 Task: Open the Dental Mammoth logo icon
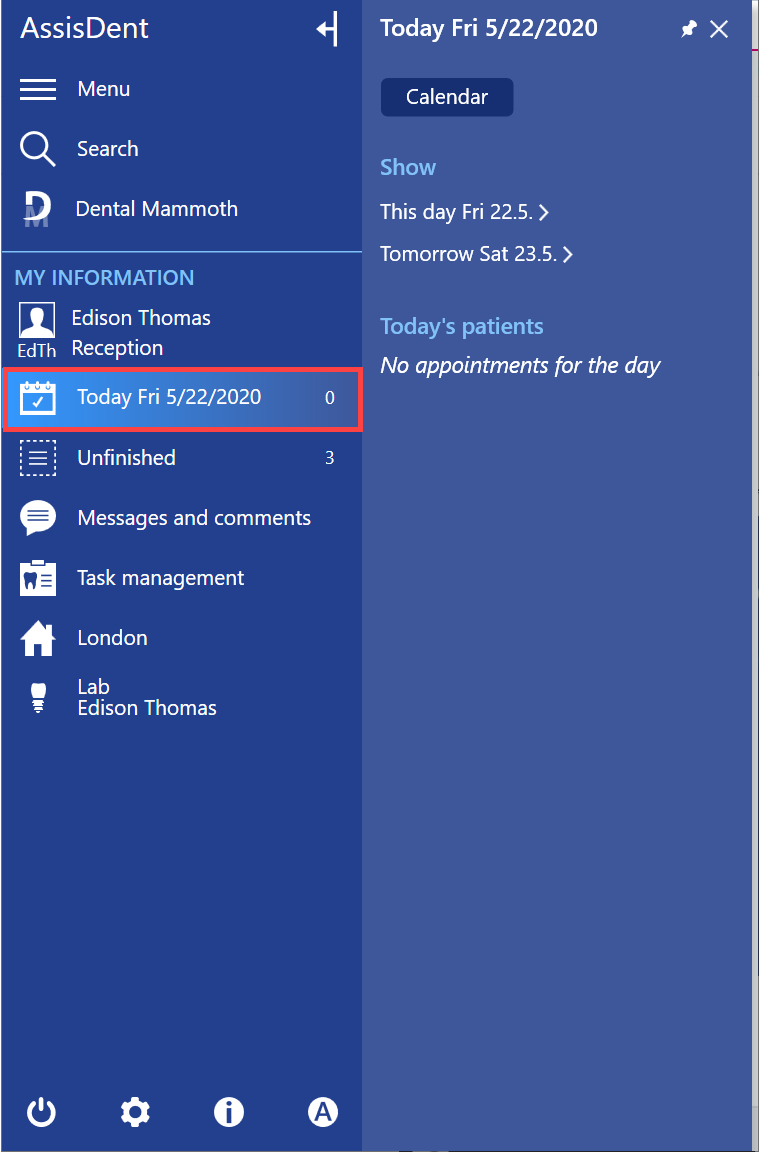[37, 209]
